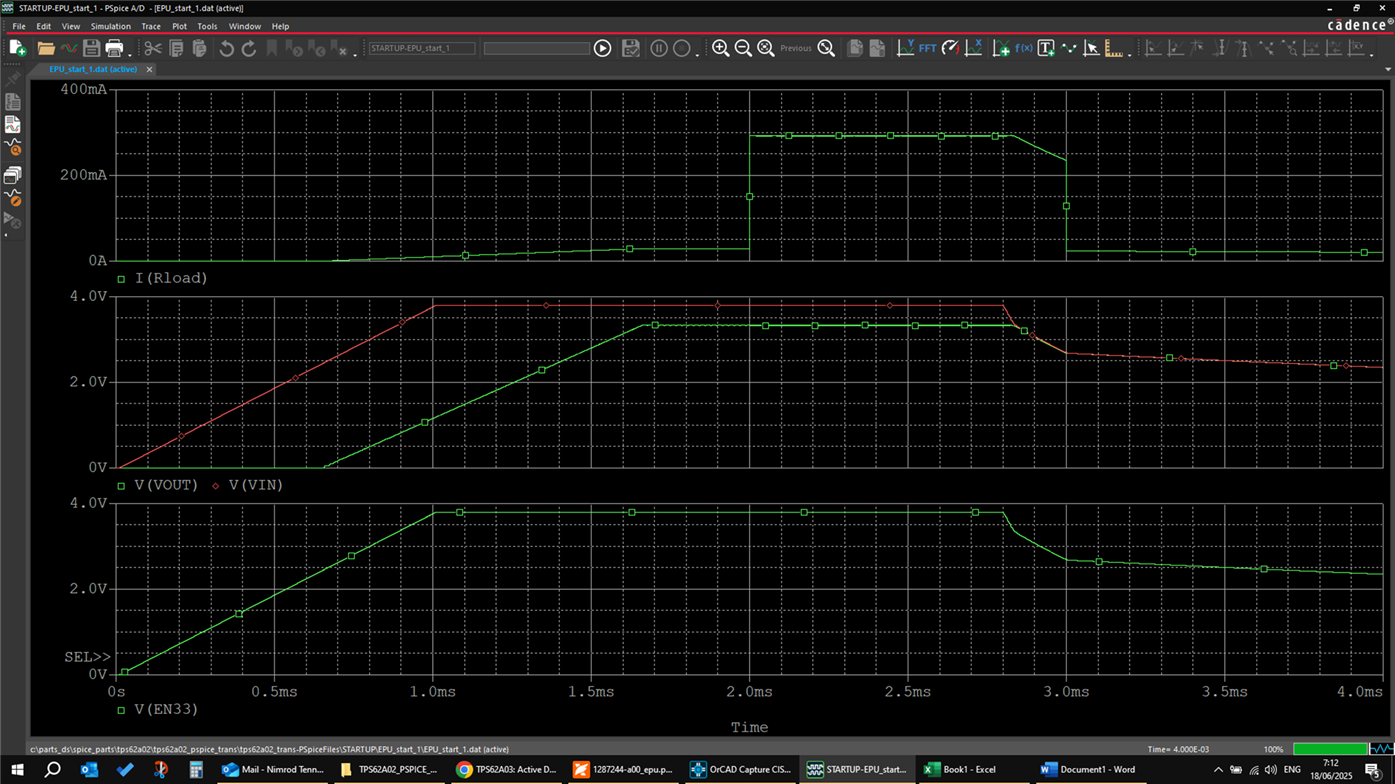Open the Window menu
1395x784 pixels.
244,26
